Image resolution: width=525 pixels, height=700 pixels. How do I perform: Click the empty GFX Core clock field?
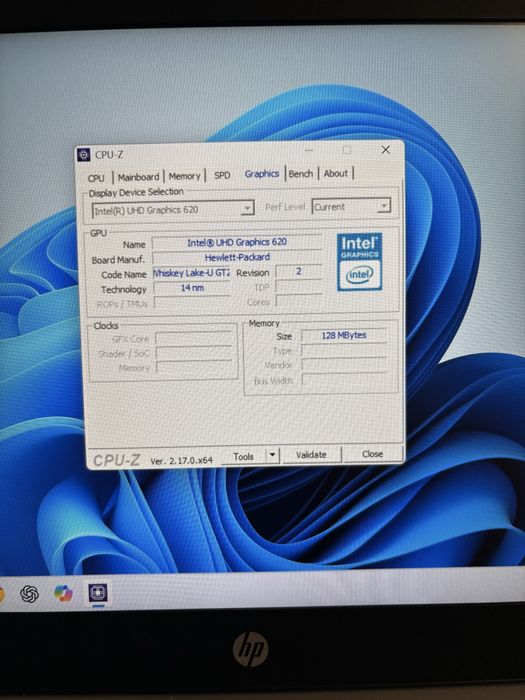(194, 338)
